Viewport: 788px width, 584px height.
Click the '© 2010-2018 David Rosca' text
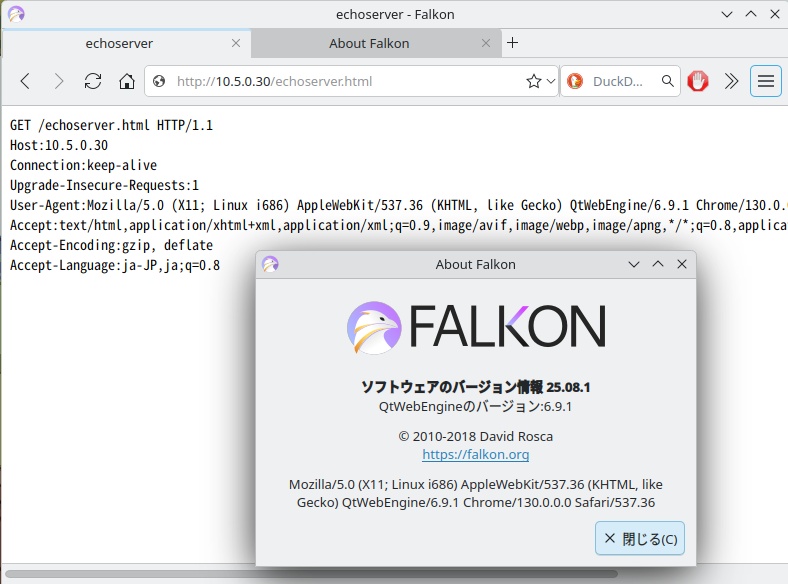[475, 436]
